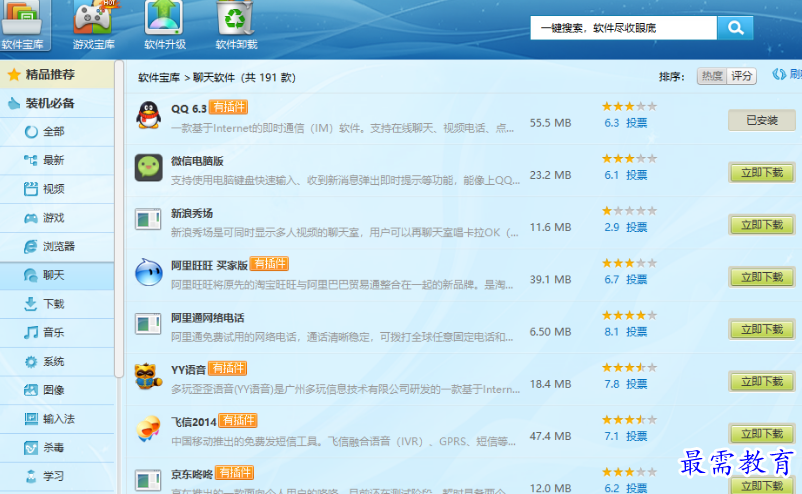Image resolution: width=802 pixels, height=494 pixels.
Task: Click the 有插件 badge beside QQ 6.3
Action: point(229,107)
